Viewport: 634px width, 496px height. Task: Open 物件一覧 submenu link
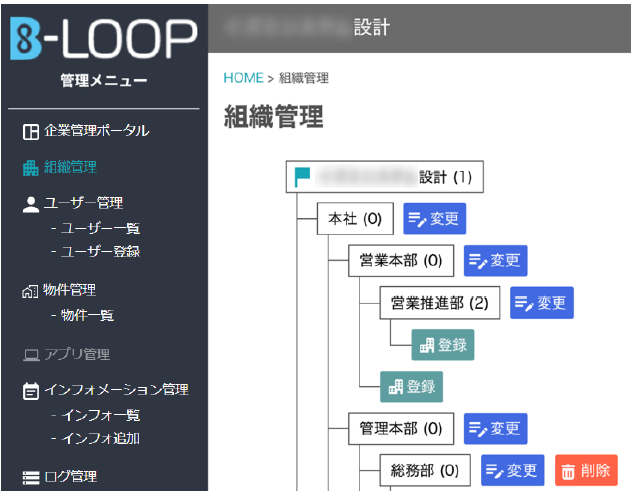click(x=87, y=315)
